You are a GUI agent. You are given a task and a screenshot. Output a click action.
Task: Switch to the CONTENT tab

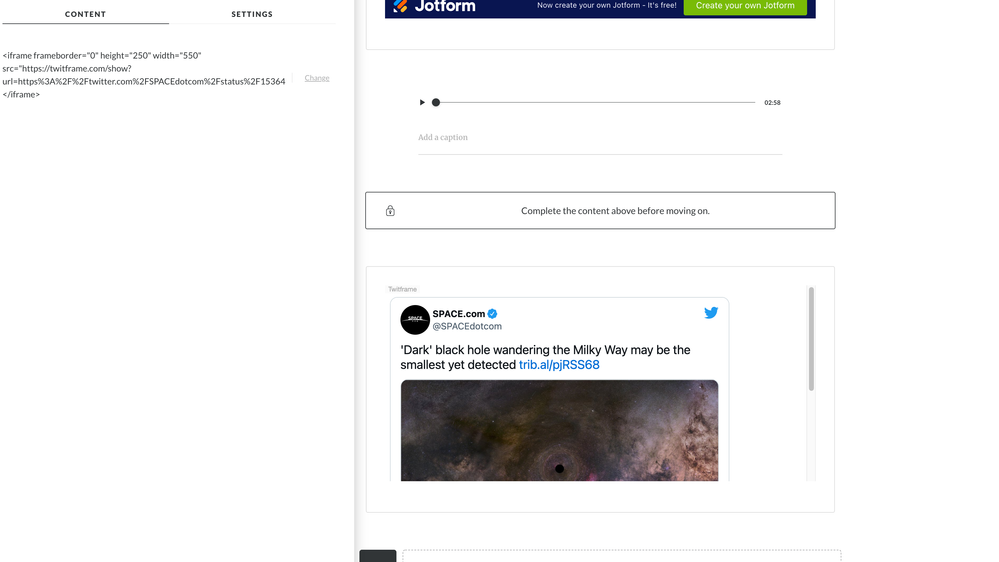(85, 14)
